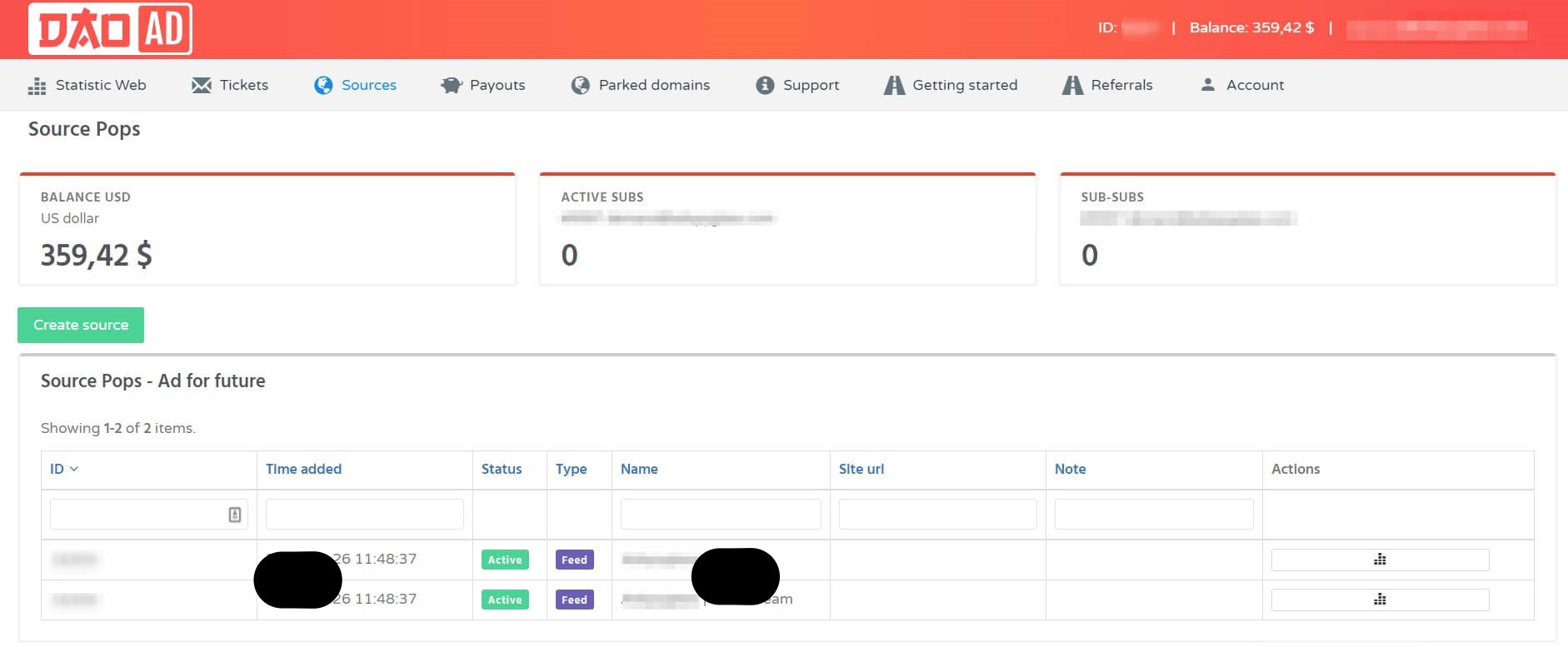Sort the table by ID column
This screenshot has height=647, width=1568.
click(57, 469)
